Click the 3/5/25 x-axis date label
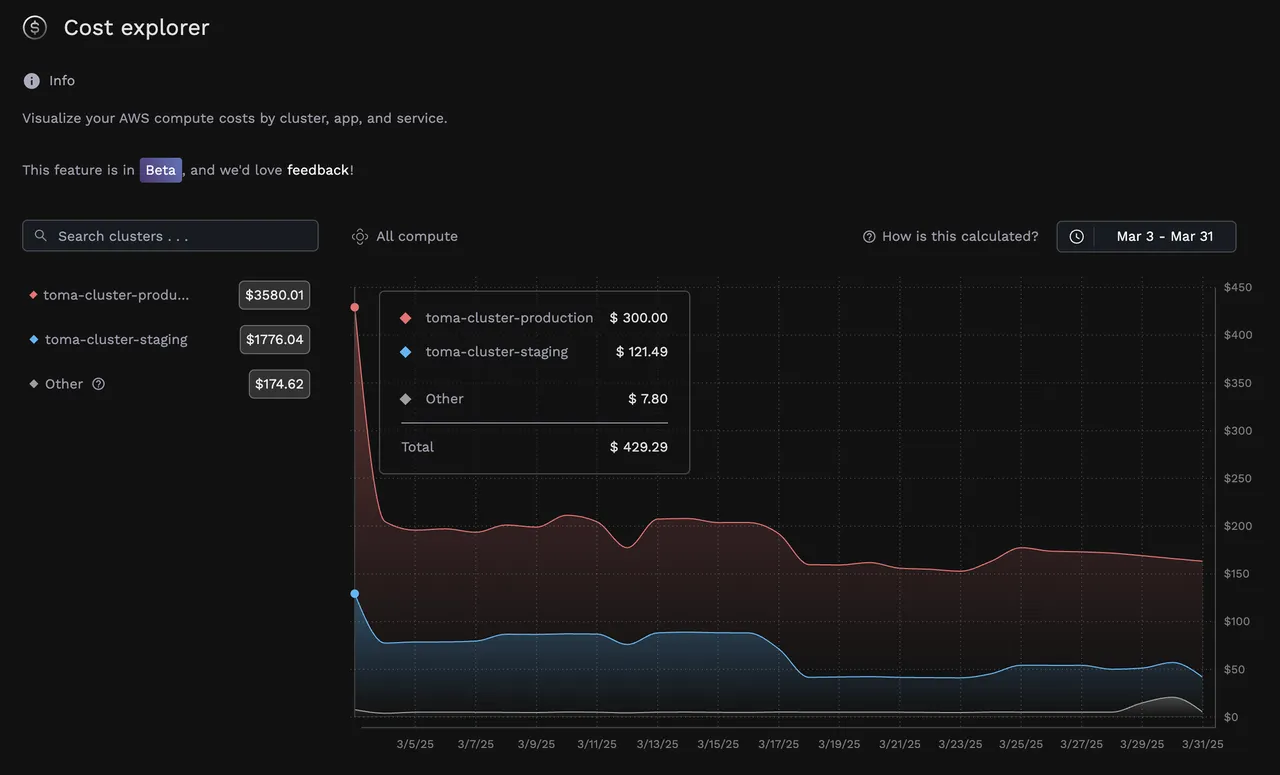This screenshot has height=775, width=1280. click(415, 745)
